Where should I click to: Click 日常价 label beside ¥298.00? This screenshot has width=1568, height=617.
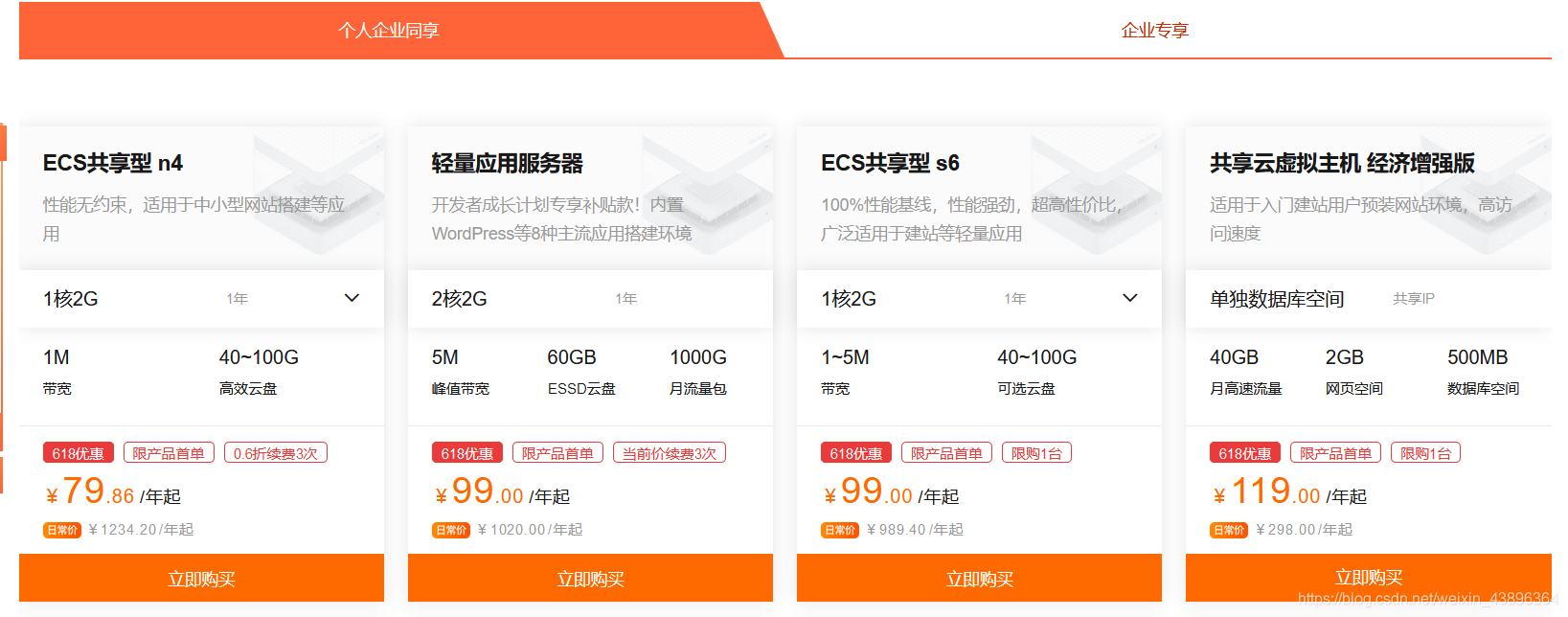click(1229, 530)
